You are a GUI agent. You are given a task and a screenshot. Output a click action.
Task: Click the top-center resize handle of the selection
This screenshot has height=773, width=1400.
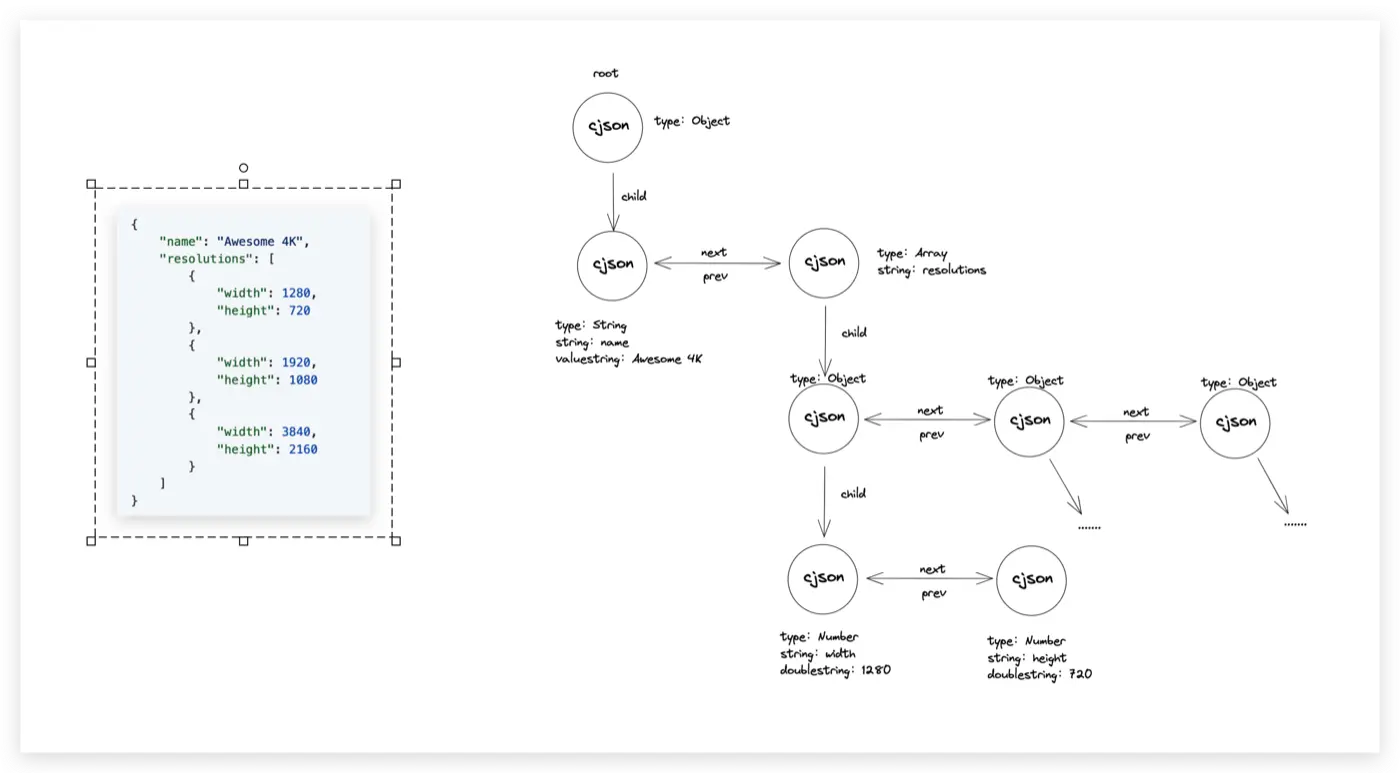[243, 184]
